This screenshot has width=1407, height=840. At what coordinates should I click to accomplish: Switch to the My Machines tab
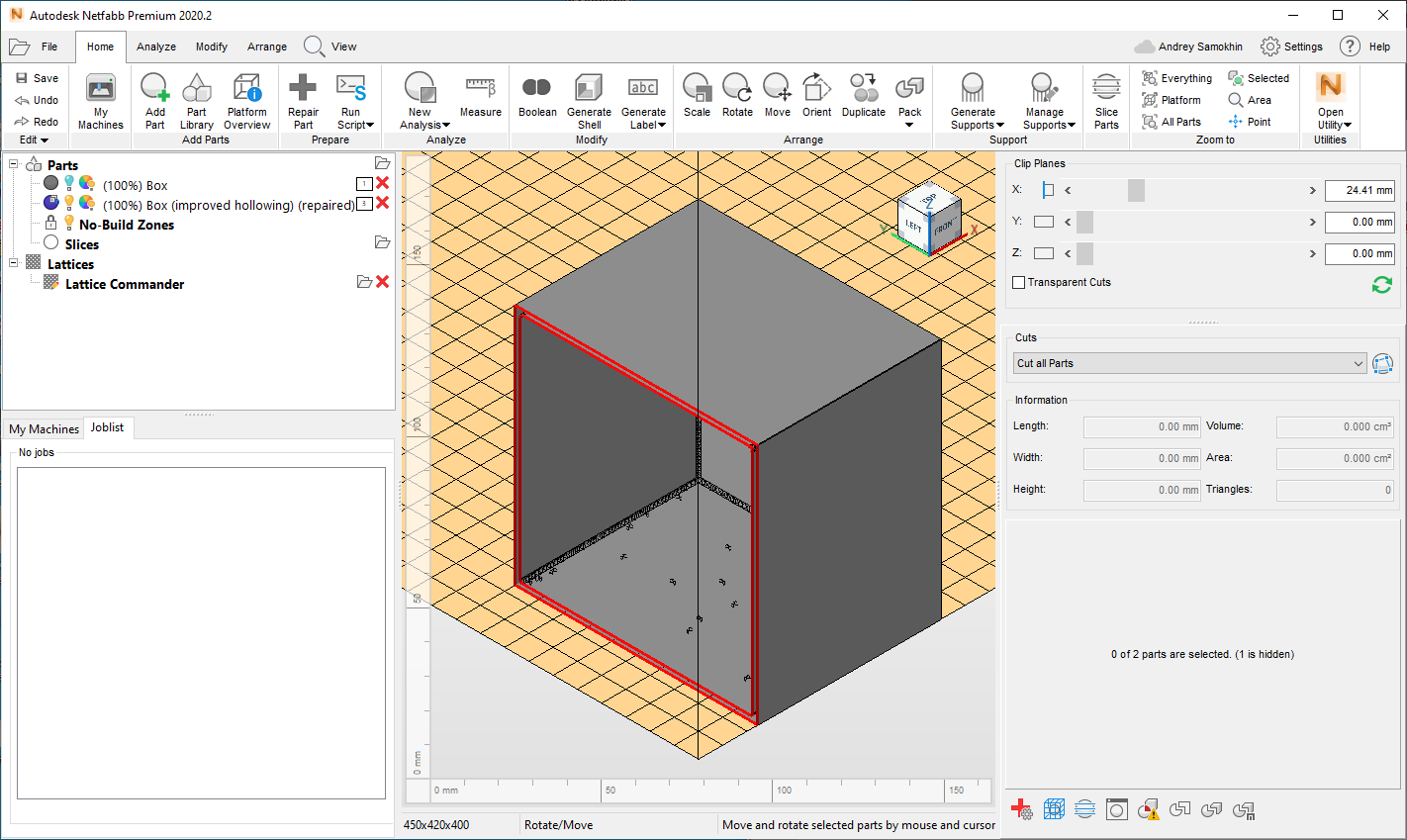[x=44, y=428]
